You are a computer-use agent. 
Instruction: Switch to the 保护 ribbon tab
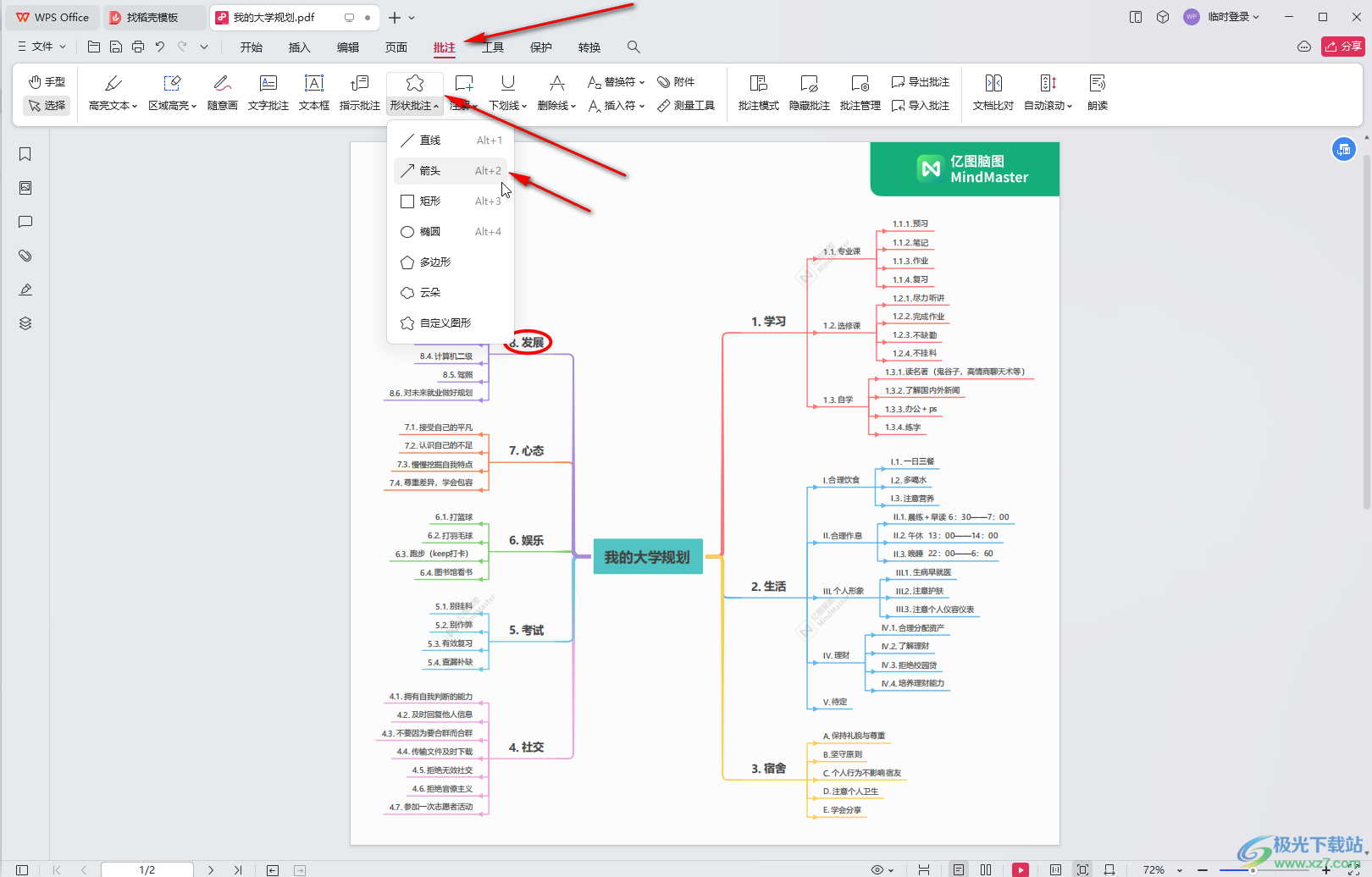(541, 47)
